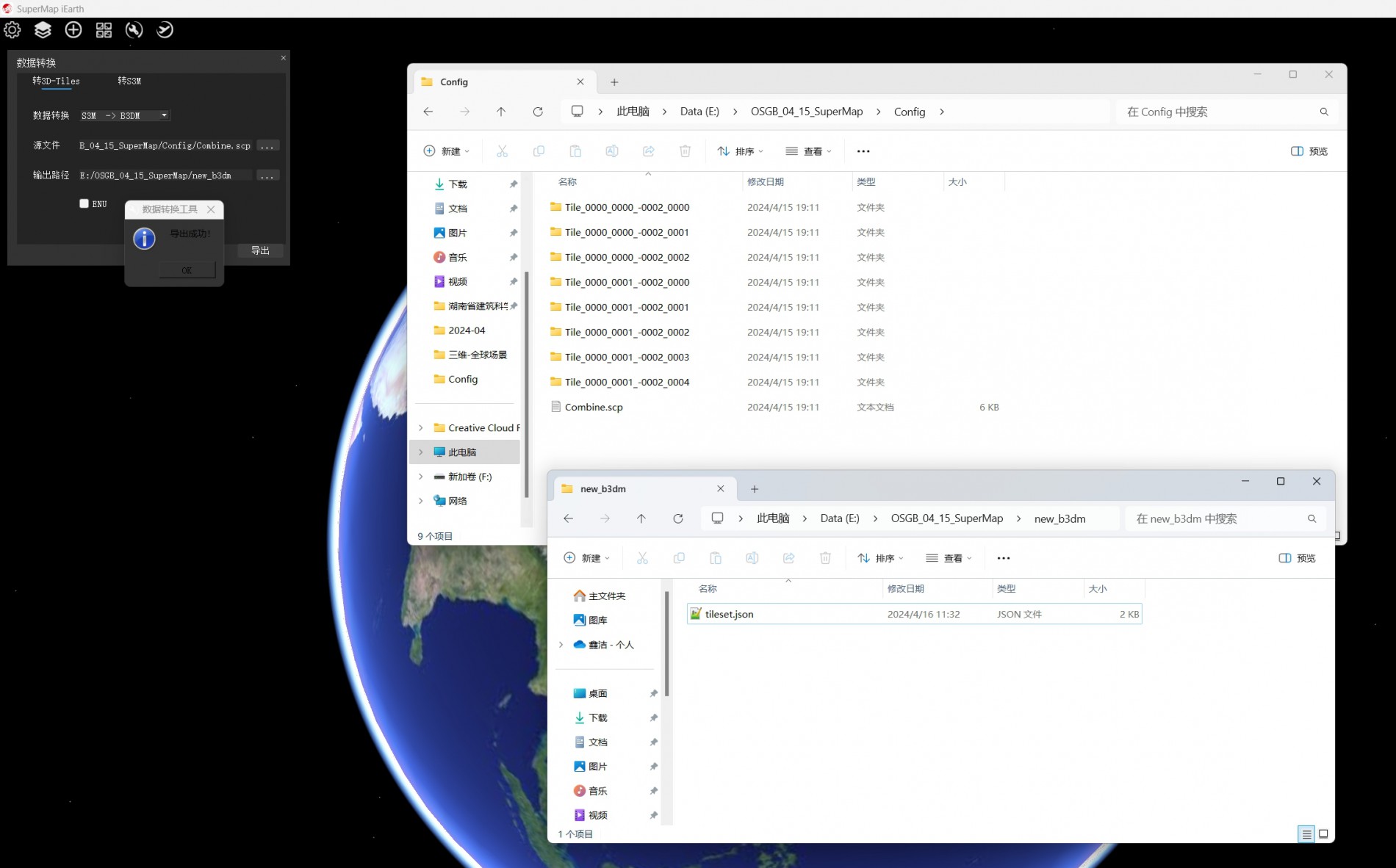The height and width of the screenshot is (868, 1396).
Task: Close the new_b3dm tab
Action: tap(721, 488)
